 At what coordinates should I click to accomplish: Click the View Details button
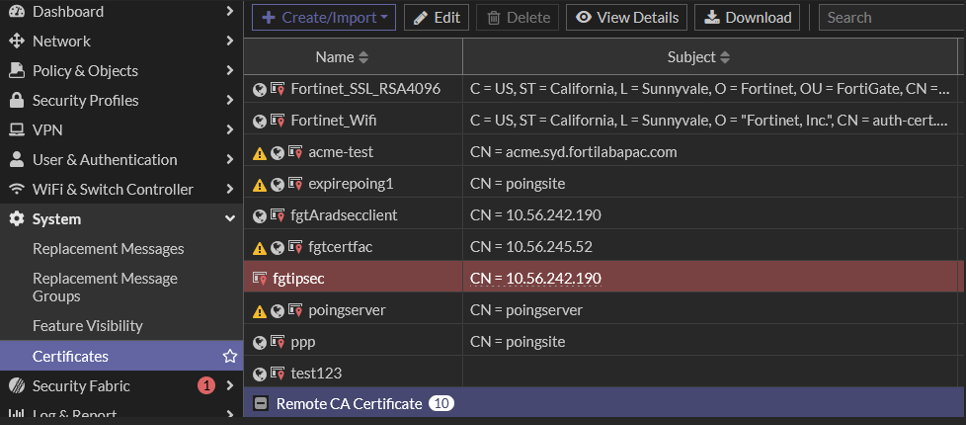click(626, 17)
